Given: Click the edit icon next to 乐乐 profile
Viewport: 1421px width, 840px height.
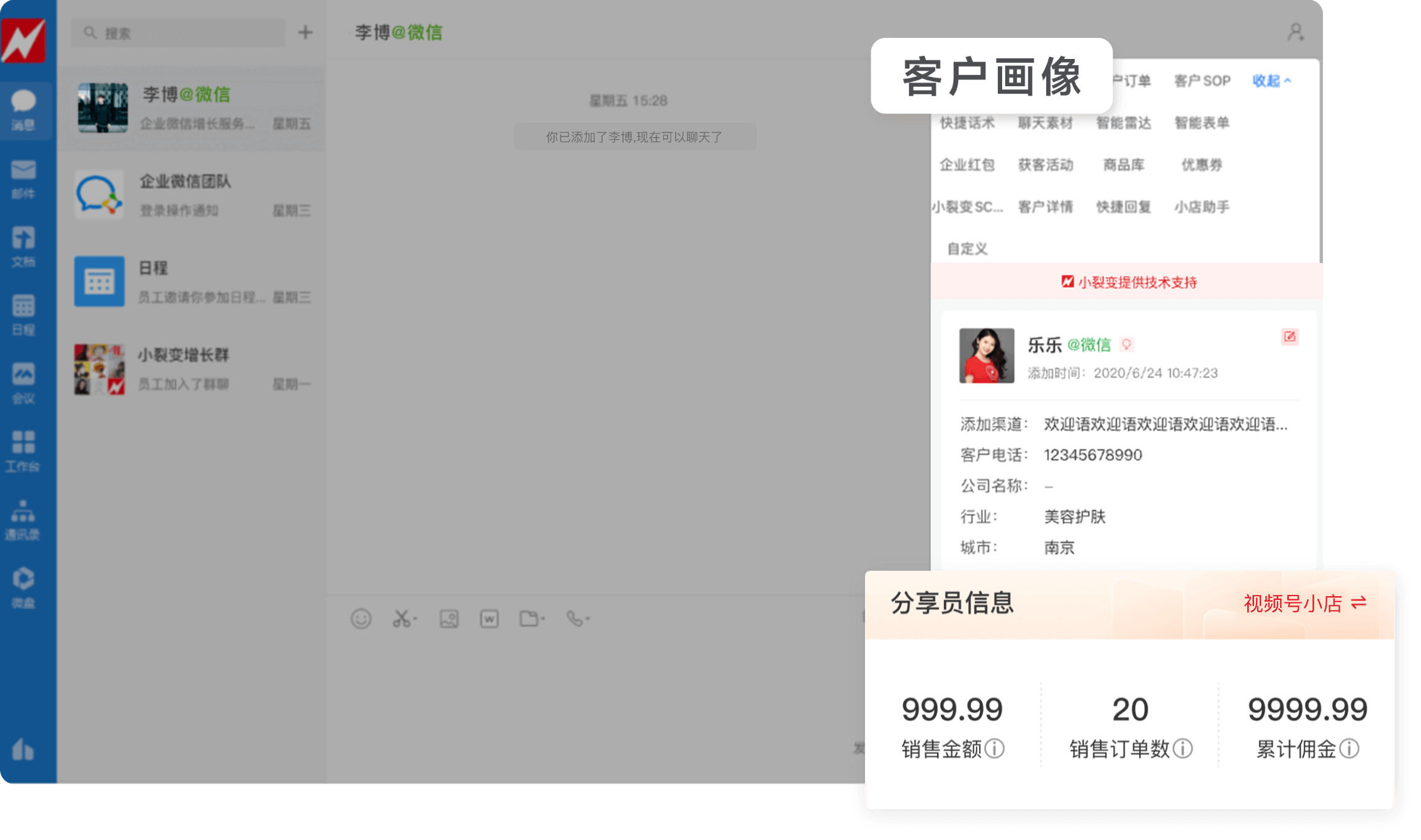Looking at the screenshot, I should [x=1290, y=337].
